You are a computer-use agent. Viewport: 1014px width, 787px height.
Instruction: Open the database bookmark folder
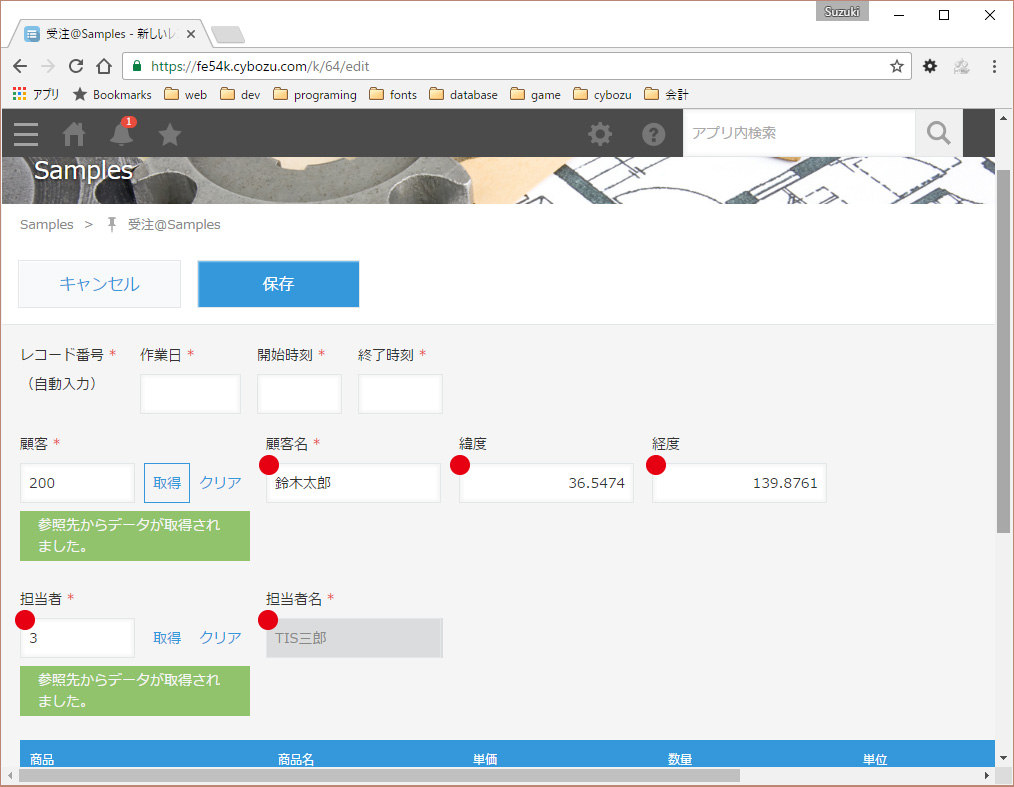tap(464, 94)
